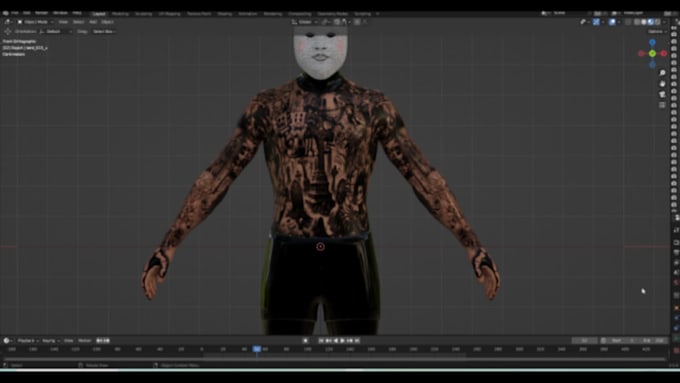Viewport: 680px width, 383px height.
Task: Switch perspective/orthographic with the grid icon
Action: [x=662, y=105]
